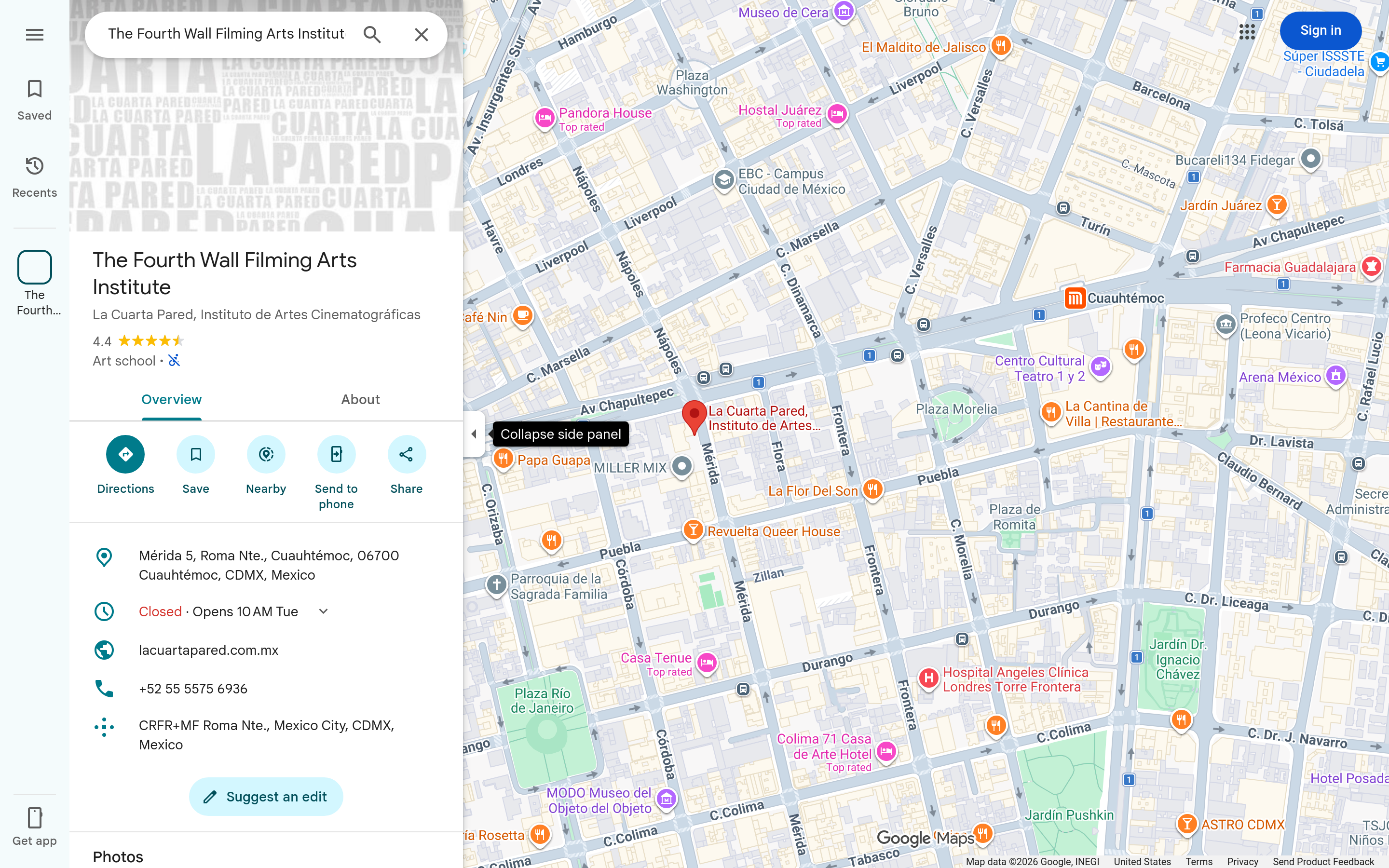Open the Privacy link in footer
The height and width of the screenshot is (868, 1389).
click(1242, 862)
